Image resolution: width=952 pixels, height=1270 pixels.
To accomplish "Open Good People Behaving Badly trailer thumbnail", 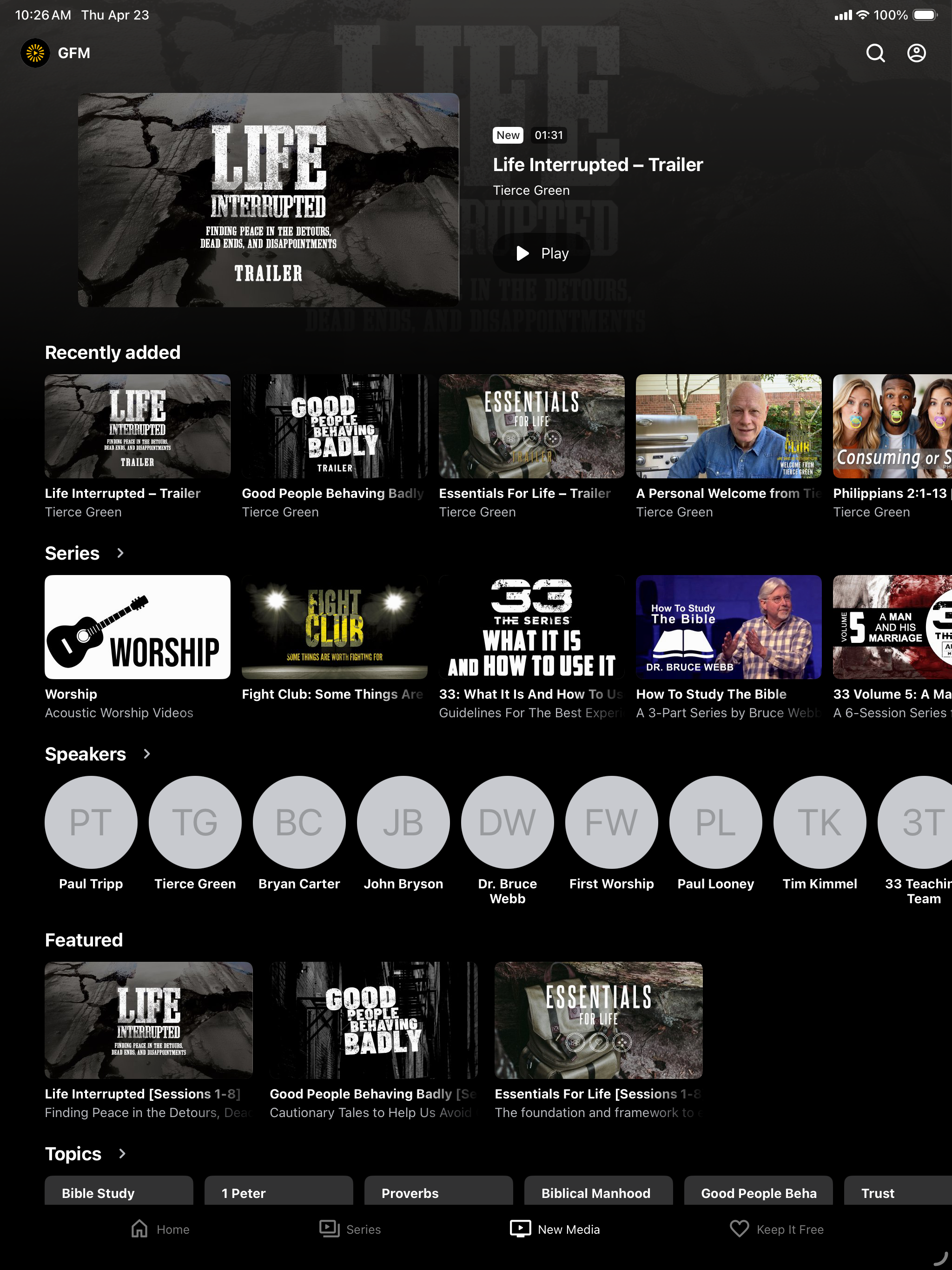I will 335,426.
